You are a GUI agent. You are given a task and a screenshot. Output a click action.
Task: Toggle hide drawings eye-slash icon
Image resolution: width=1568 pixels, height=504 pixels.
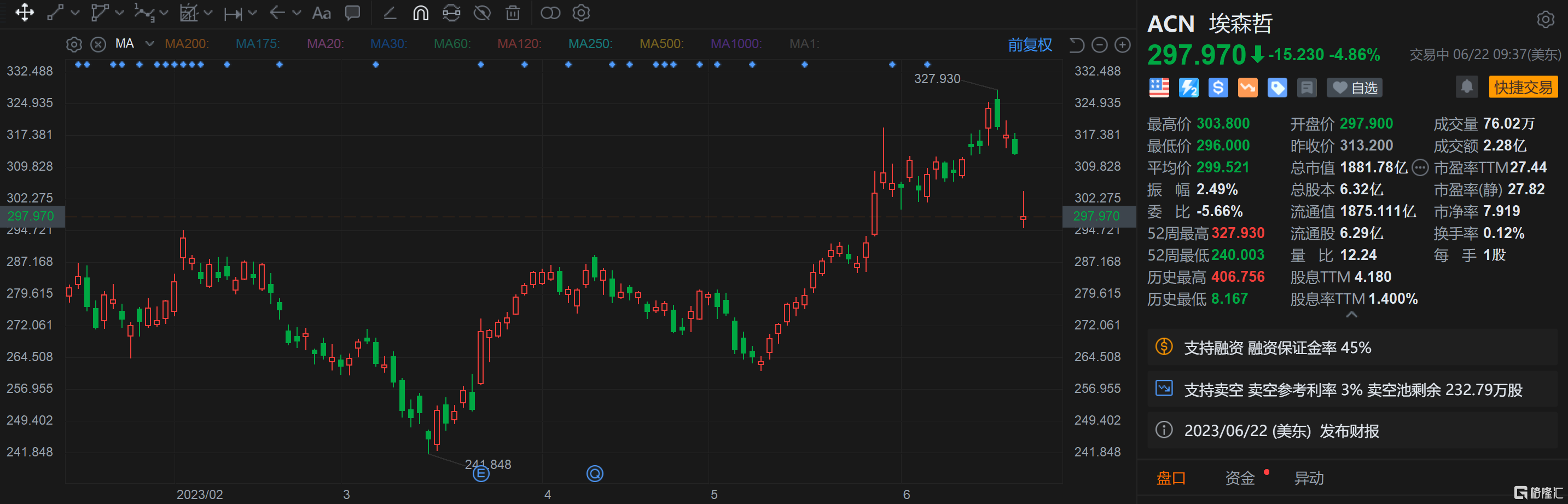482,13
